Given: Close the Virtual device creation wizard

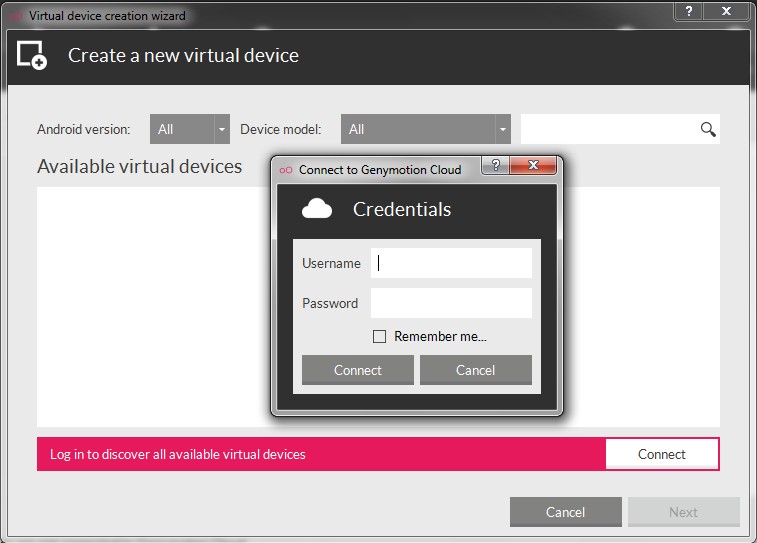Looking at the screenshot, I should 726,11.
